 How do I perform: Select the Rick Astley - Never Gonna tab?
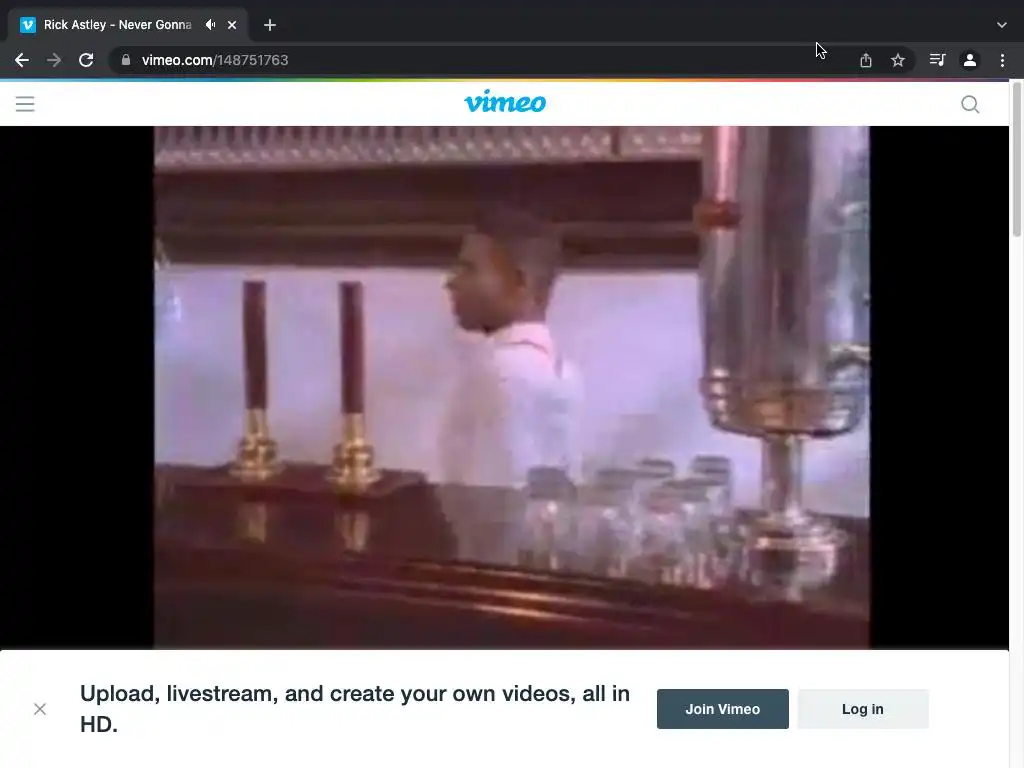pyautogui.click(x=128, y=25)
